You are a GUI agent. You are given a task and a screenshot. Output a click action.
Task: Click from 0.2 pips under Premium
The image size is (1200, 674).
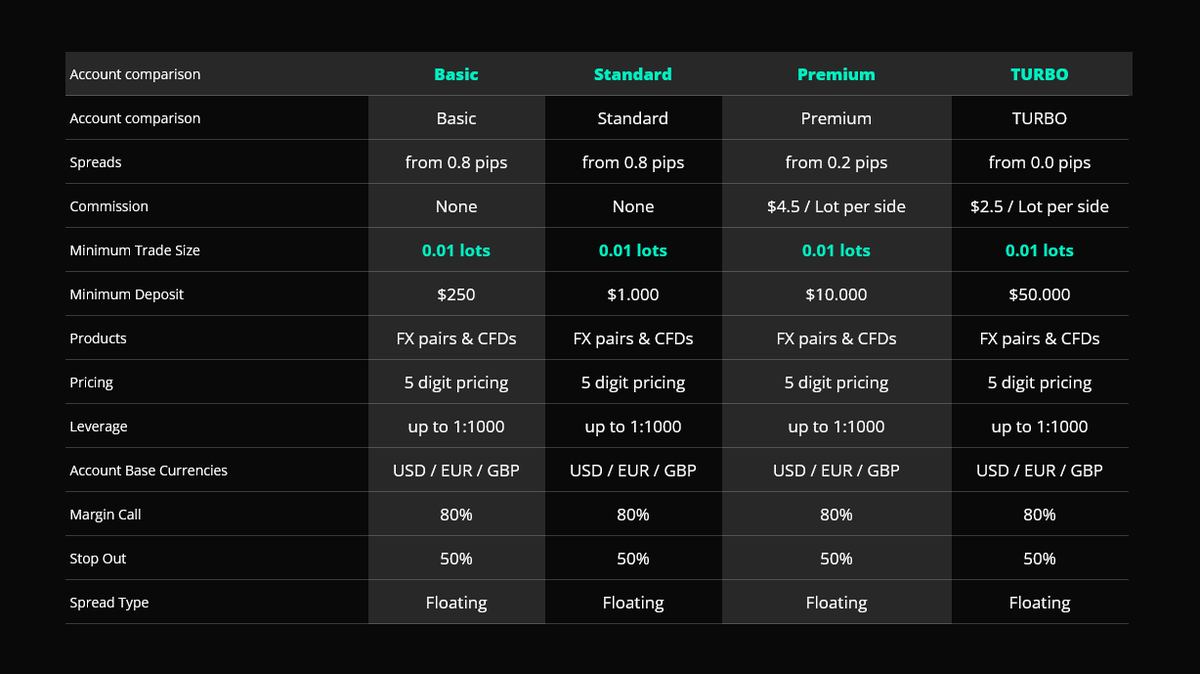[836, 162]
